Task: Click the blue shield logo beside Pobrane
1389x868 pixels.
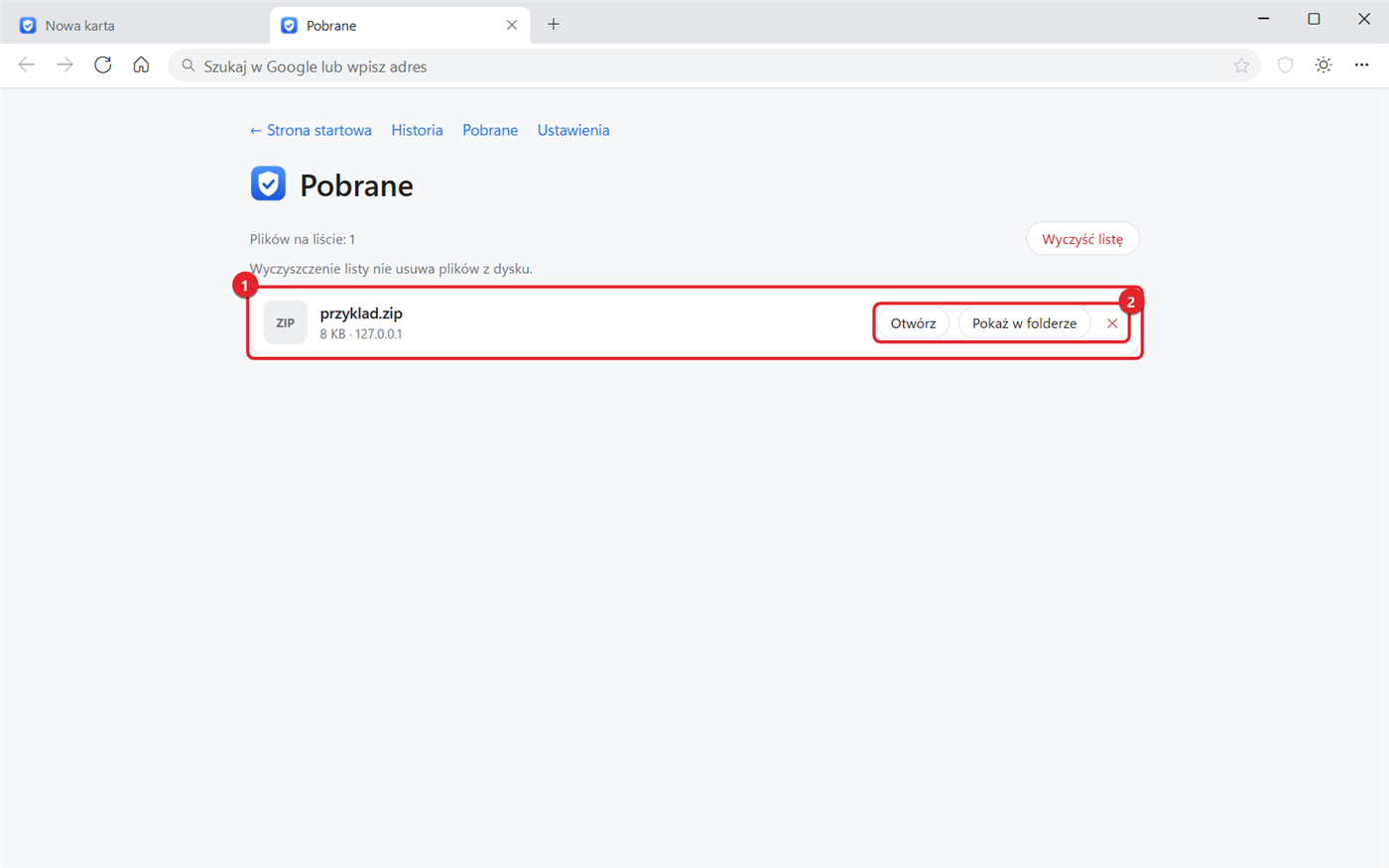Action: (268, 184)
